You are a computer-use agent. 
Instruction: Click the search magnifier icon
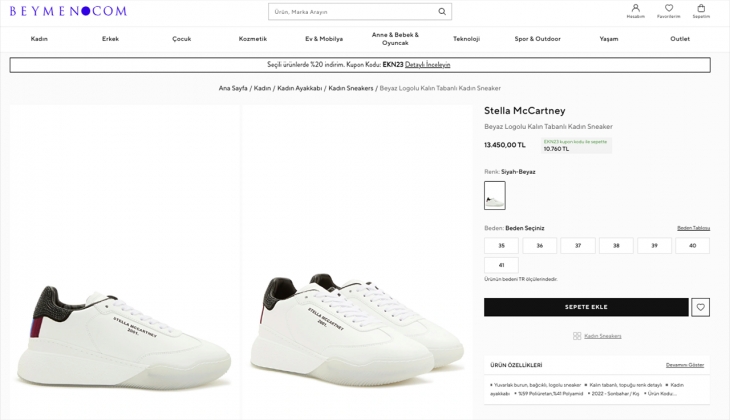[442, 12]
